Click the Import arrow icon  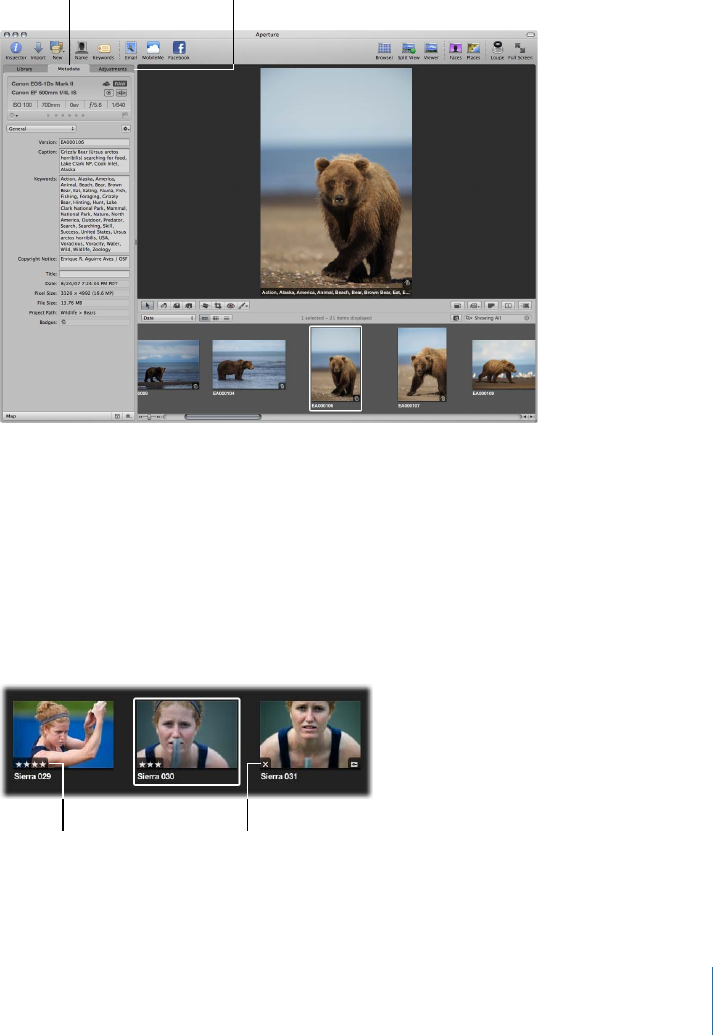click(38, 48)
